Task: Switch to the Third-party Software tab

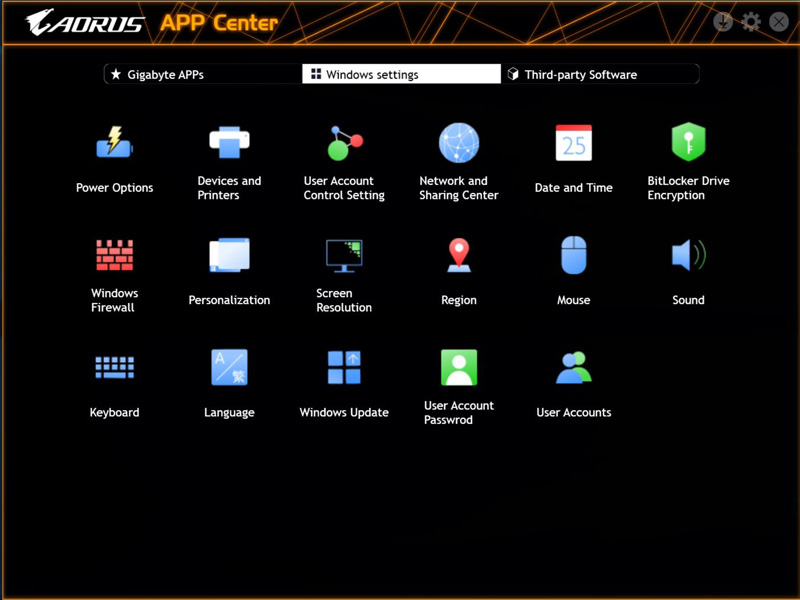Action: click(x=600, y=74)
